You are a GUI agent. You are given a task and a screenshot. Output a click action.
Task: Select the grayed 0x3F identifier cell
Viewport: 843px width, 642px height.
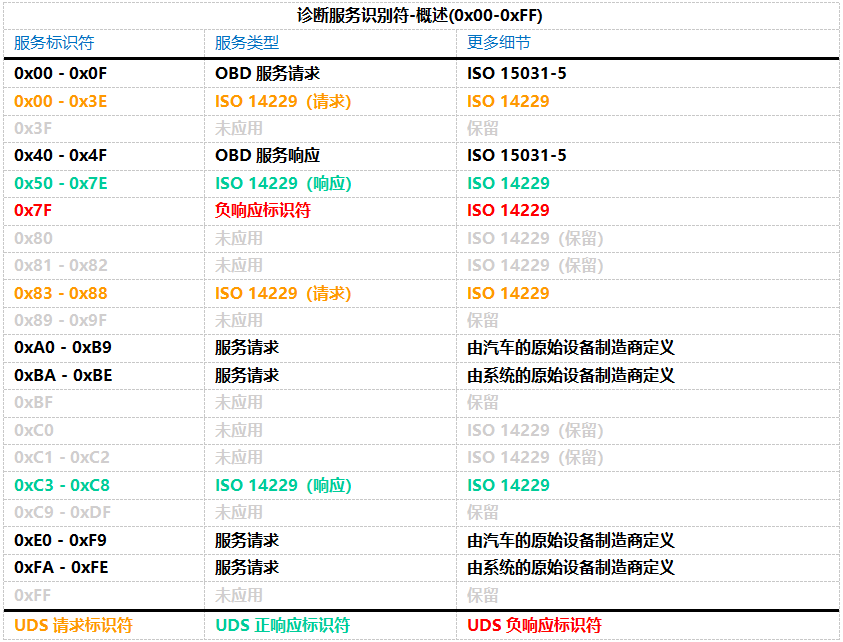pyautogui.click(x=33, y=129)
